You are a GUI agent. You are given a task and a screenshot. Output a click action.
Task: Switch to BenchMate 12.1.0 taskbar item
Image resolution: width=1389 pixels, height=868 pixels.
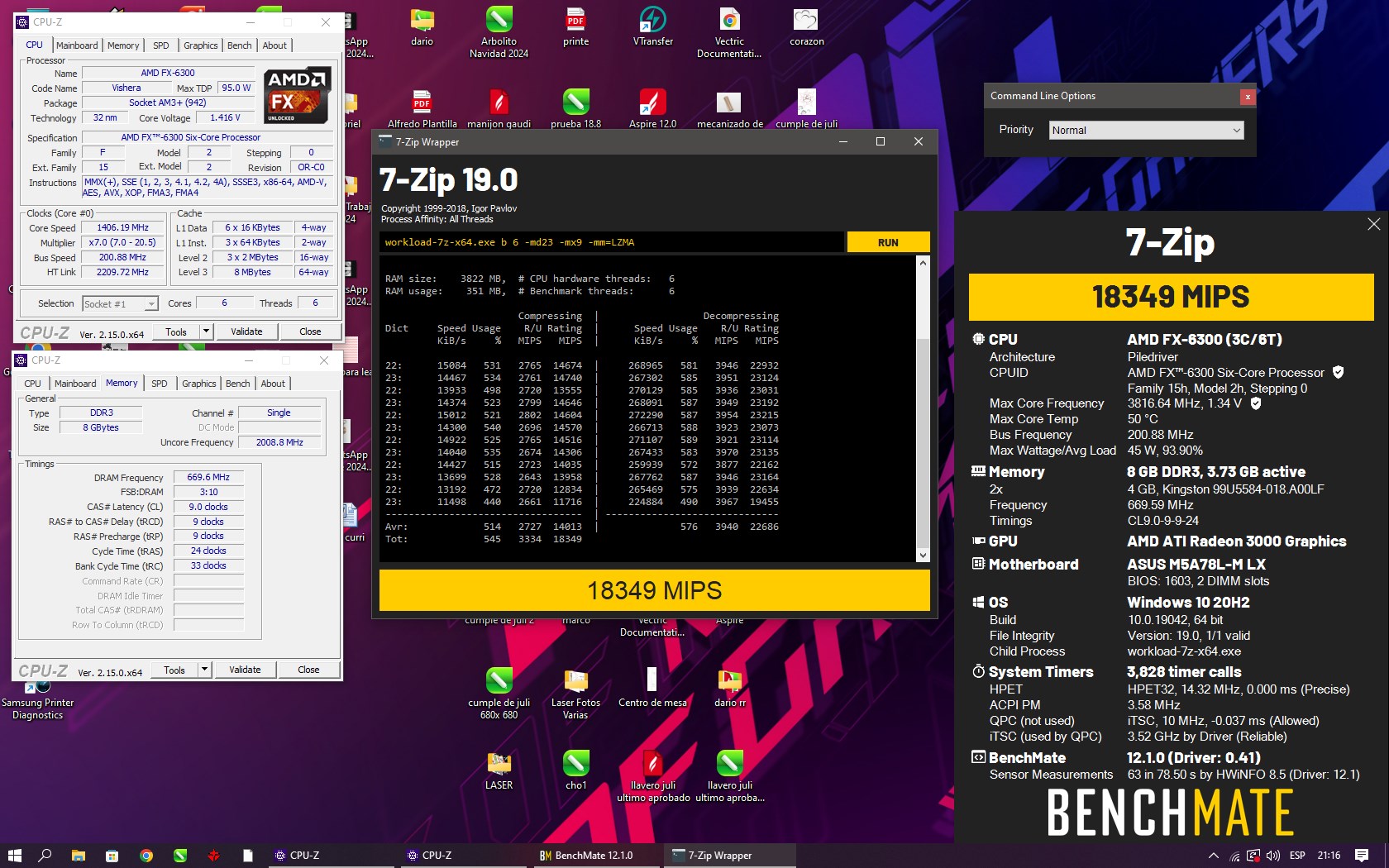tap(594, 856)
